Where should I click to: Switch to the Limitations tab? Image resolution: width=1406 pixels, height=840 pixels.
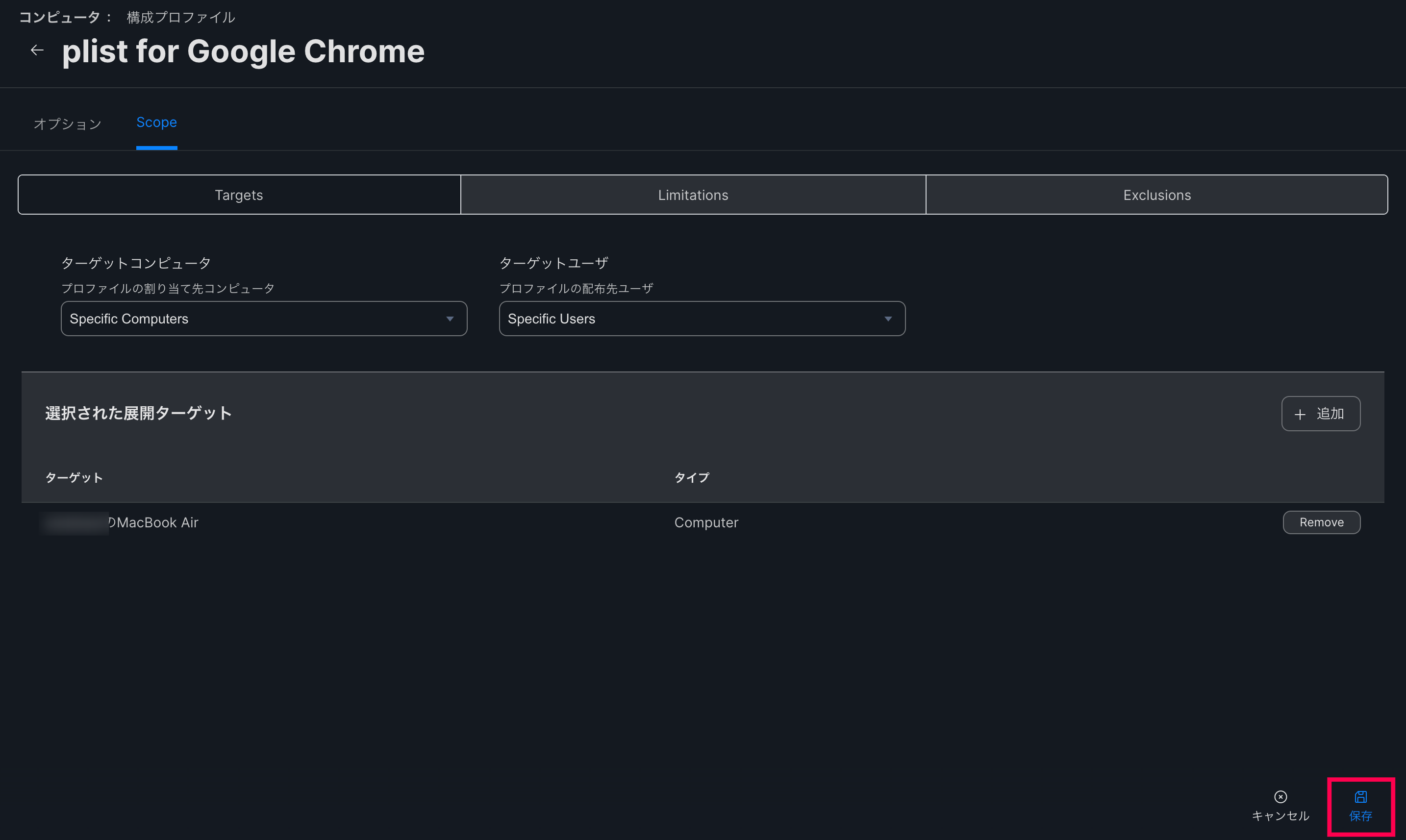pyautogui.click(x=693, y=195)
